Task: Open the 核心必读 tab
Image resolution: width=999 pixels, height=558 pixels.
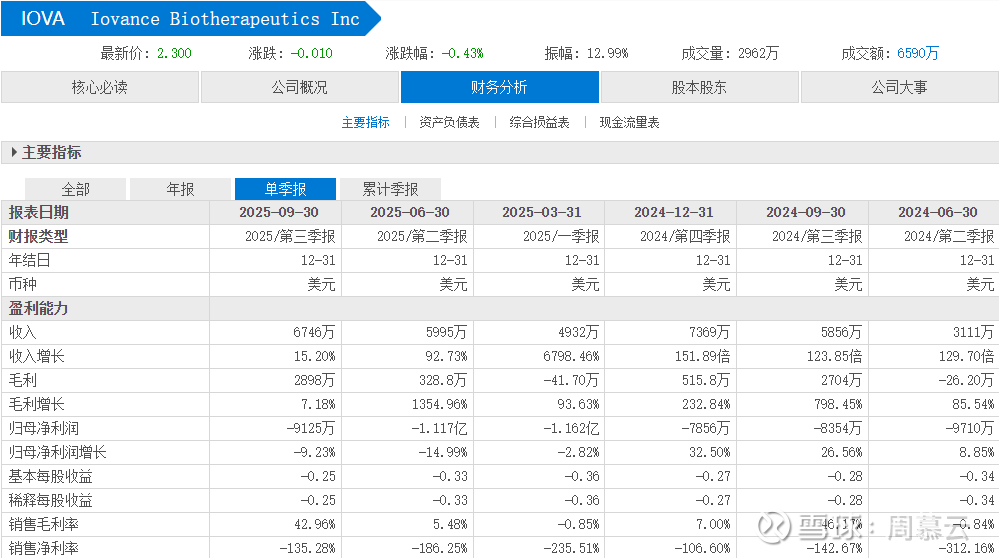Action: [100, 87]
